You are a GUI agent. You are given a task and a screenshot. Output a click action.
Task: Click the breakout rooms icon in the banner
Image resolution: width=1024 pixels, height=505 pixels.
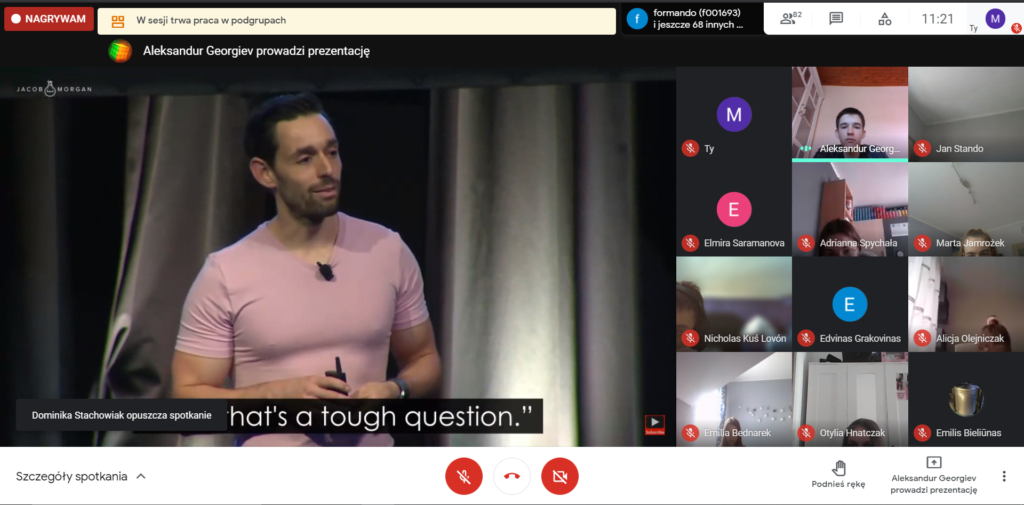pos(118,21)
